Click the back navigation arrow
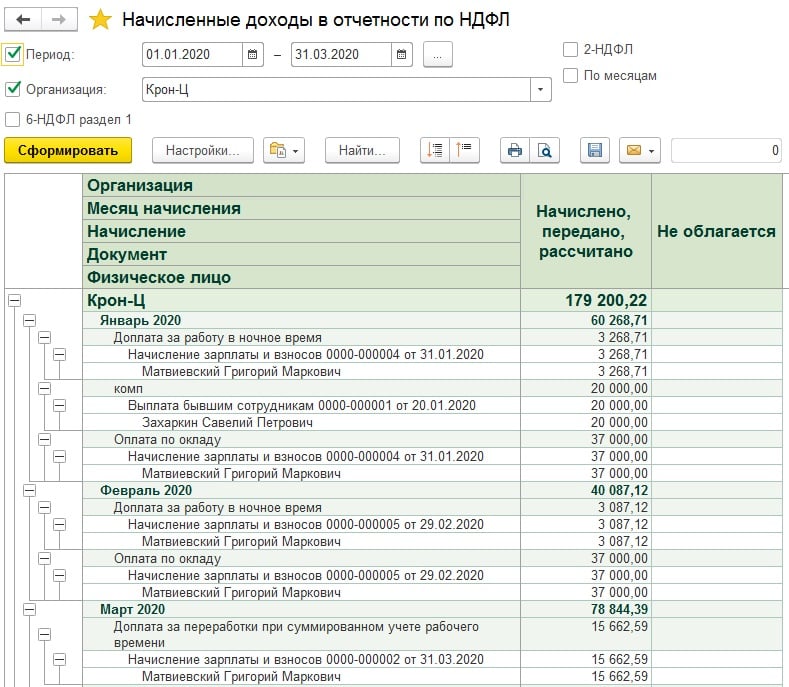789x687 pixels. click(x=23, y=20)
